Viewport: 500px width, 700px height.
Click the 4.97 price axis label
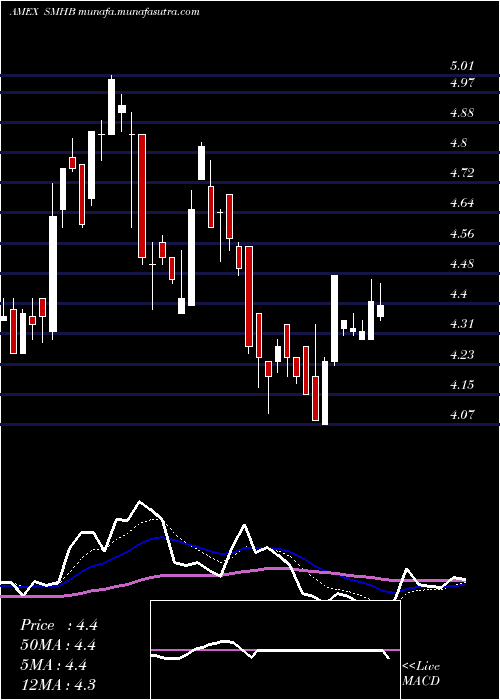pos(462,83)
